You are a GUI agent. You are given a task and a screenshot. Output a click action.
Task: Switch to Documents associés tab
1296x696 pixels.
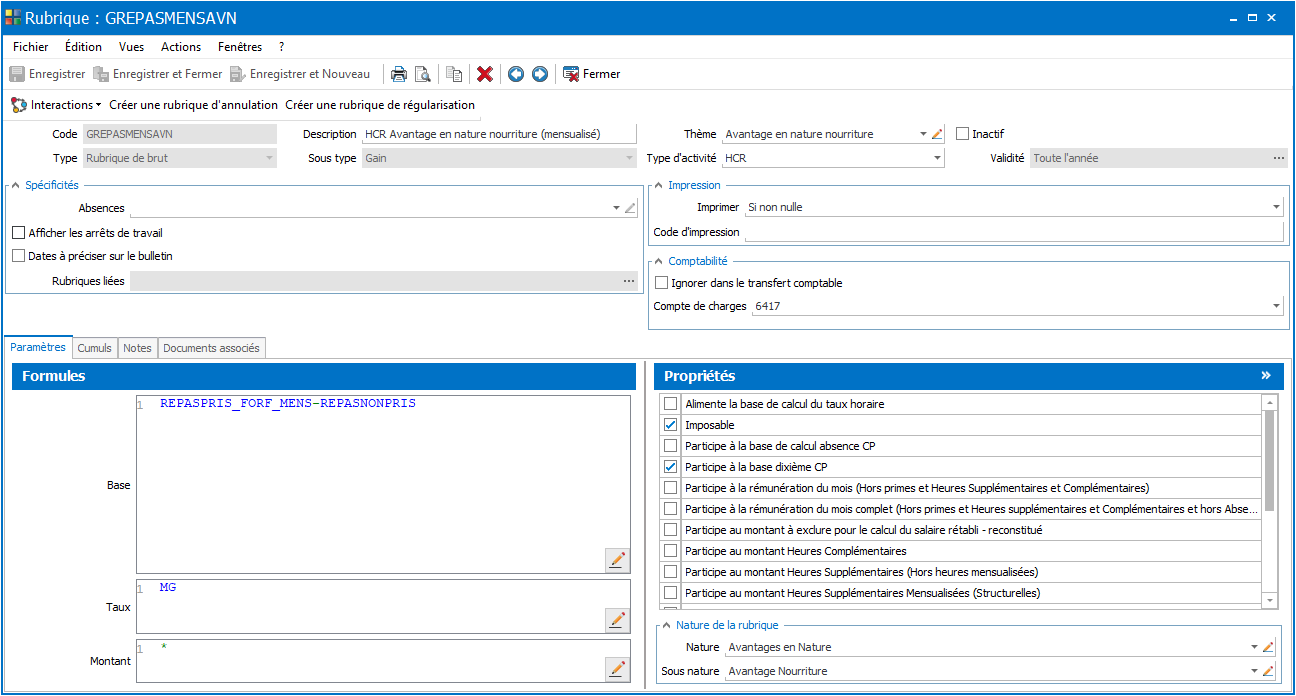click(211, 348)
